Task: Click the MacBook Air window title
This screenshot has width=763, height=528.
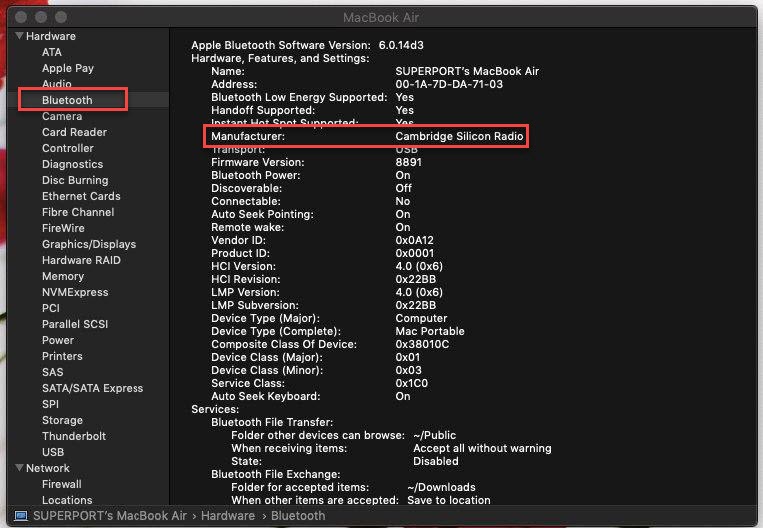Action: pos(381,18)
